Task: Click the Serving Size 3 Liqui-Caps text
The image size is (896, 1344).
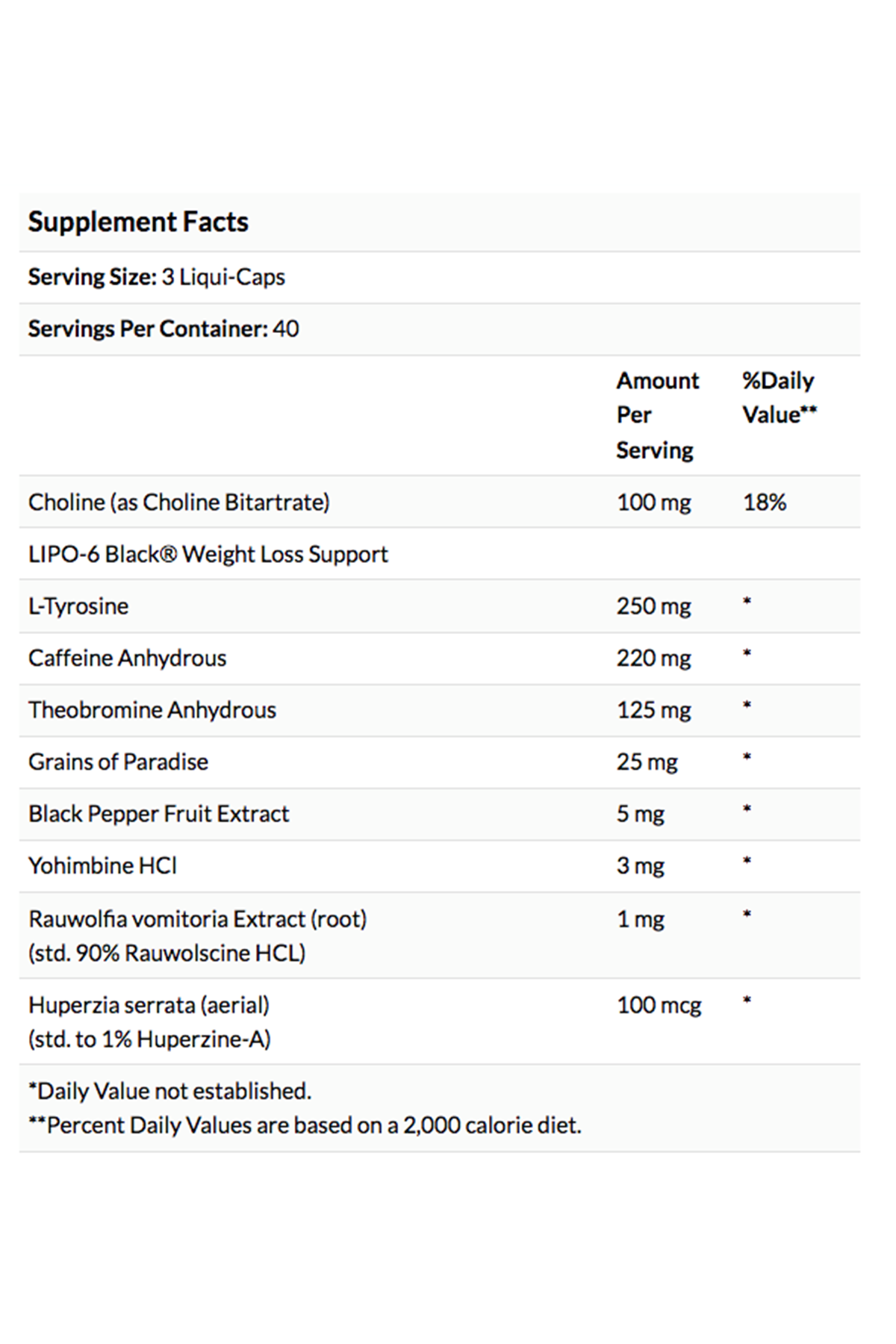Action: pos(157,277)
